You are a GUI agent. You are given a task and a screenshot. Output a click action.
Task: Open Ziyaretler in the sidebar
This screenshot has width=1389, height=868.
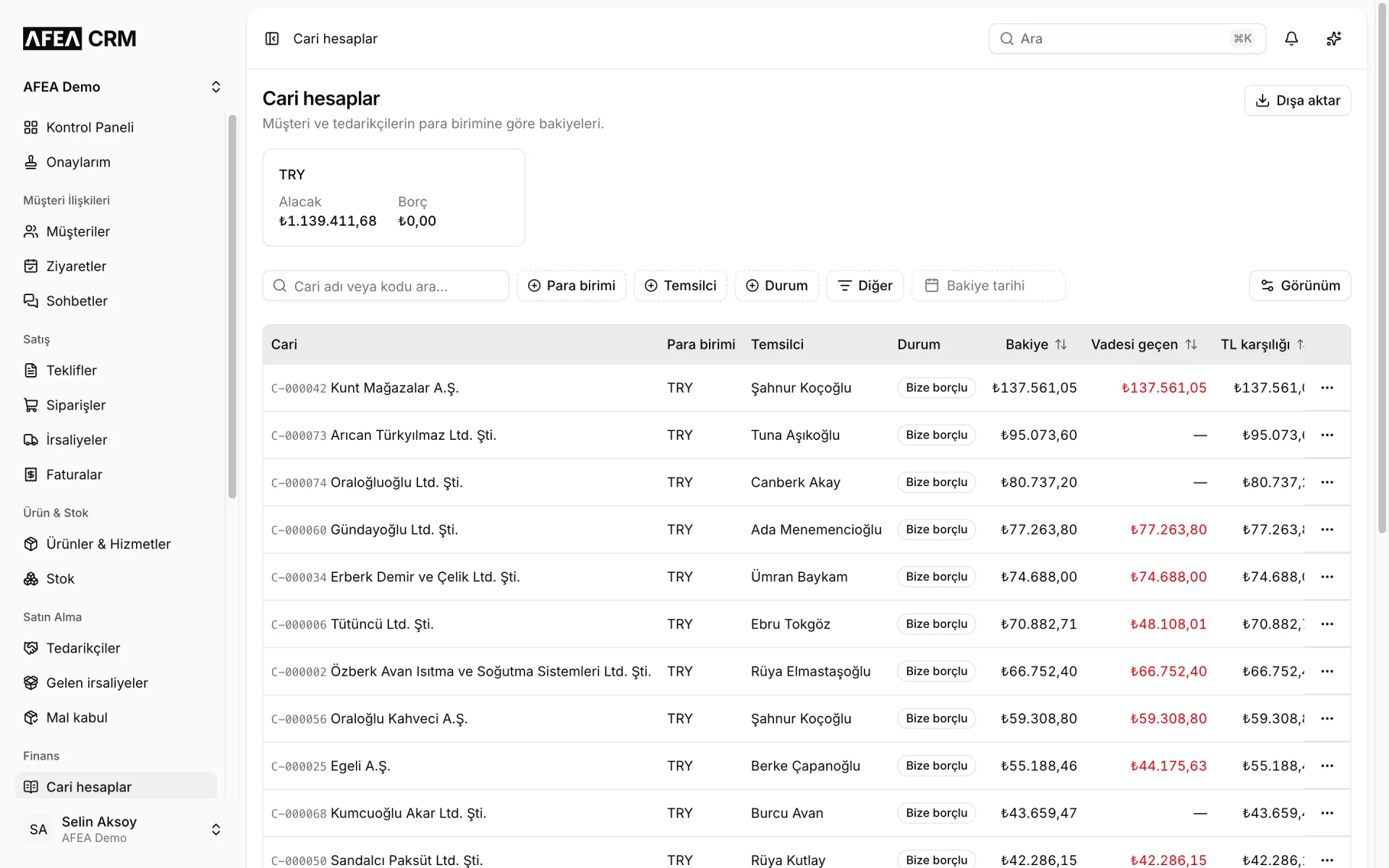(x=116, y=266)
